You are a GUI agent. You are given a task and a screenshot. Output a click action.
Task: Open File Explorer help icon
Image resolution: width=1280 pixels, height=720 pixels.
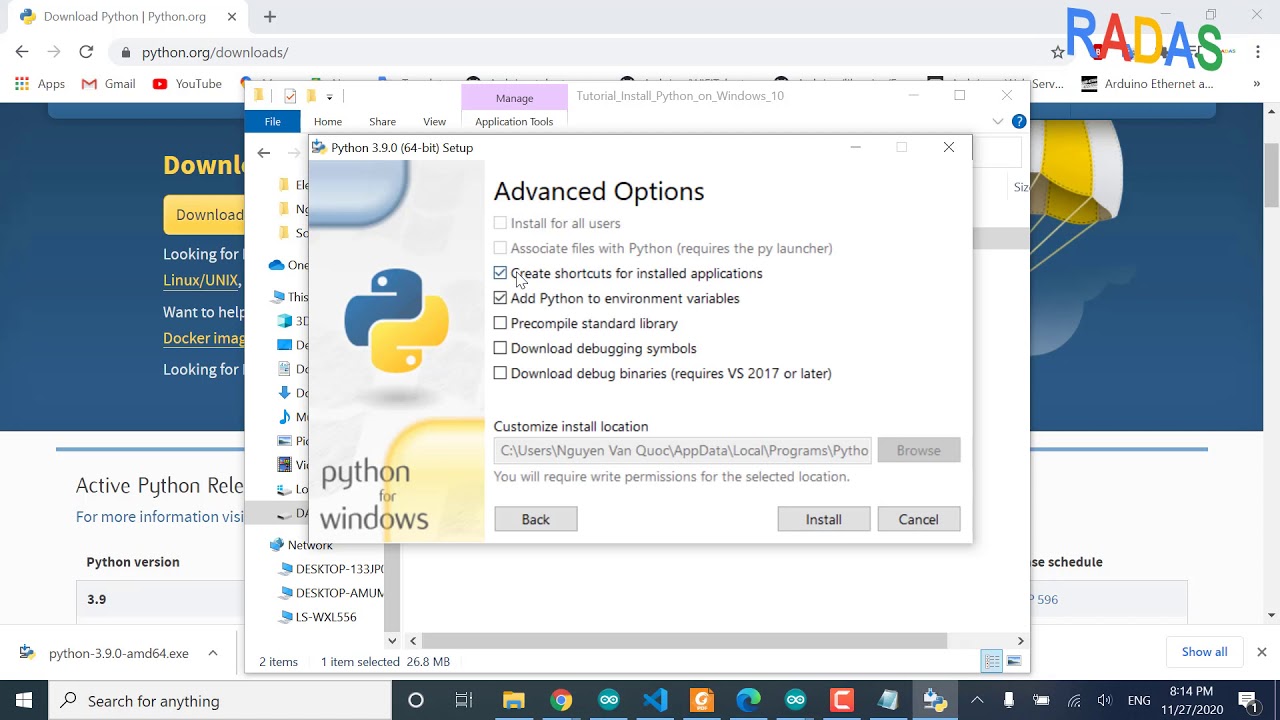pos(1019,121)
